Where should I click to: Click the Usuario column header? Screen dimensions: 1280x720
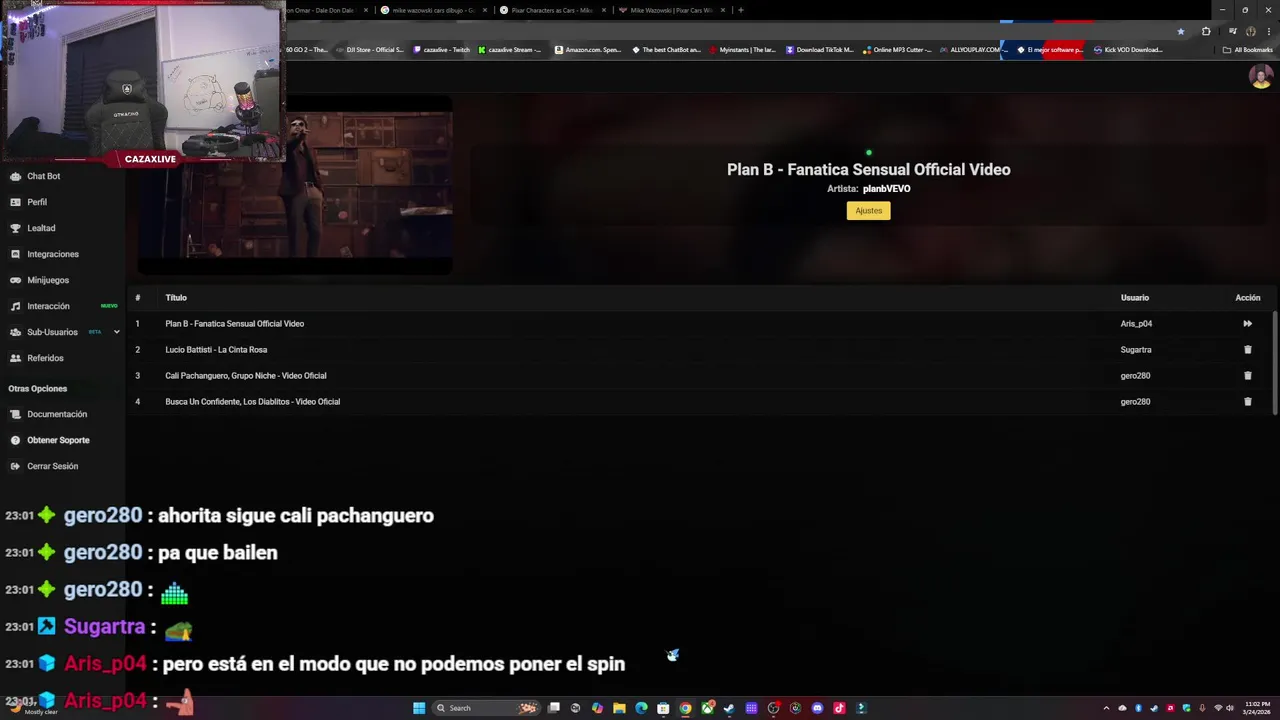click(1134, 298)
